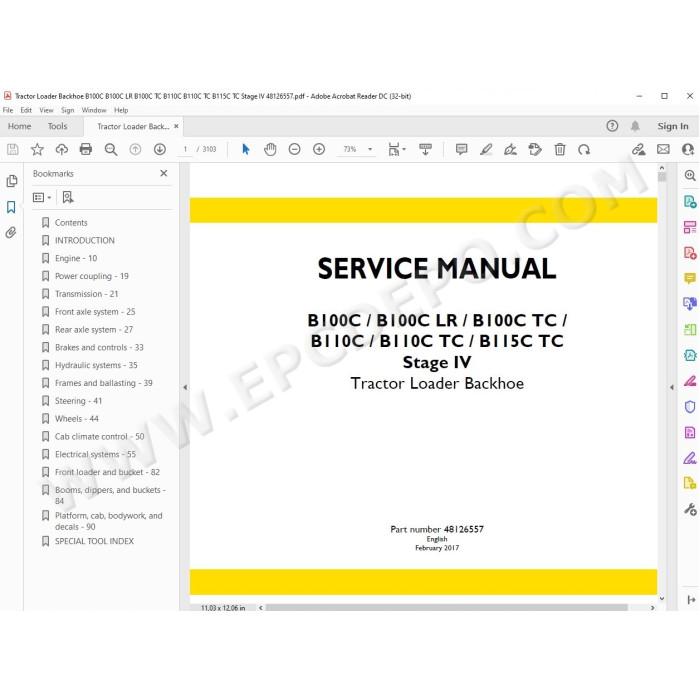Open the View menu
Screen dimensions: 700x700
(46, 110)
